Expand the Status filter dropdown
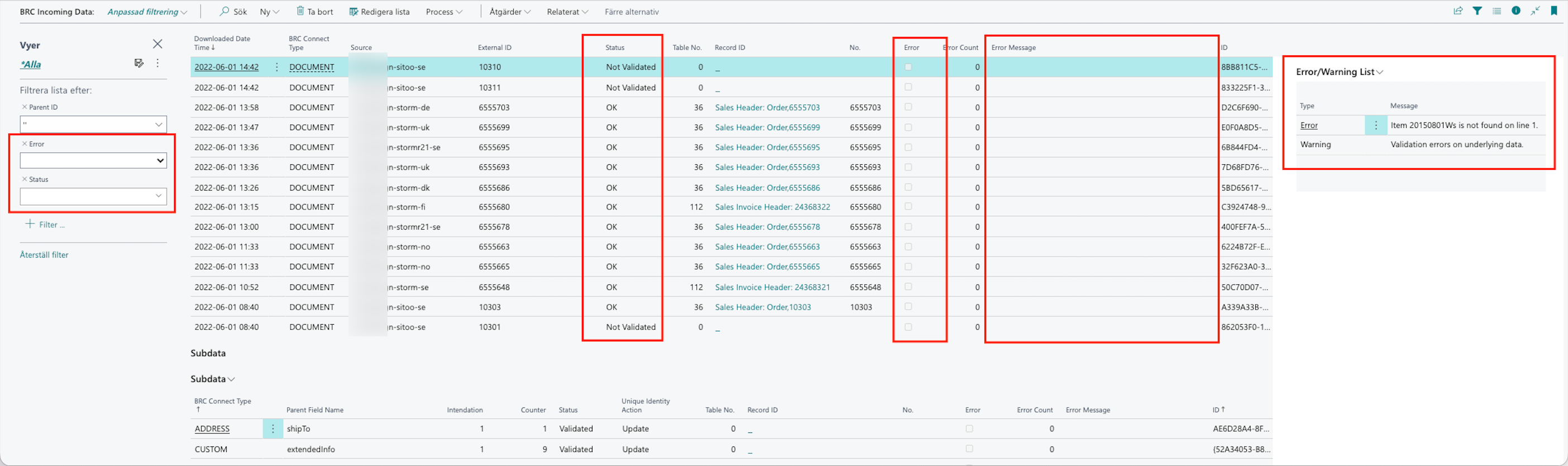Image resolution: width=1568 pixels, height=466 pixels. [158, 196]
